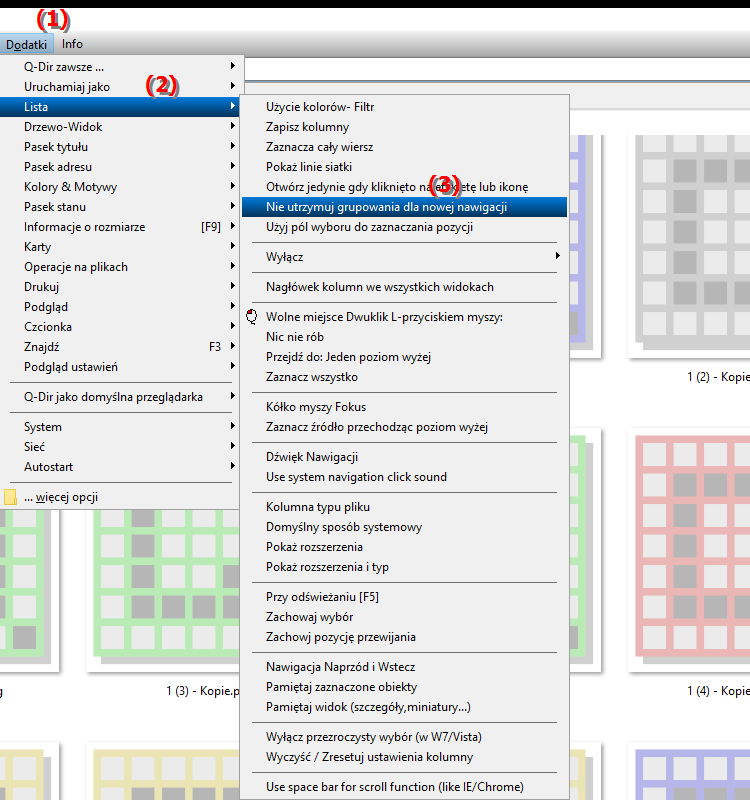Toggle Zaznacza cały wiersz option
The image size is (750, 800).
tap(404, 147)
